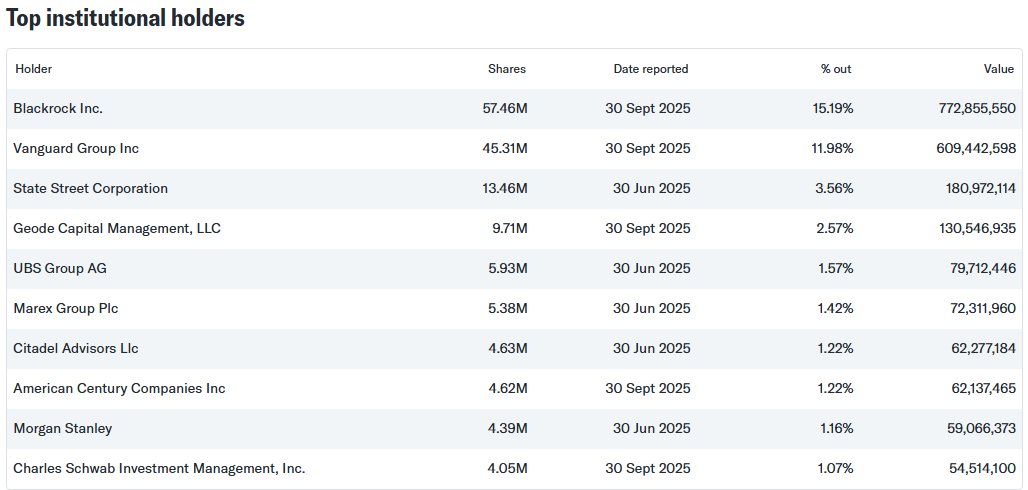This screenshot has height=490, width=1028.
Task: Click the 13.46M shares value
Action: pos(505,189)
